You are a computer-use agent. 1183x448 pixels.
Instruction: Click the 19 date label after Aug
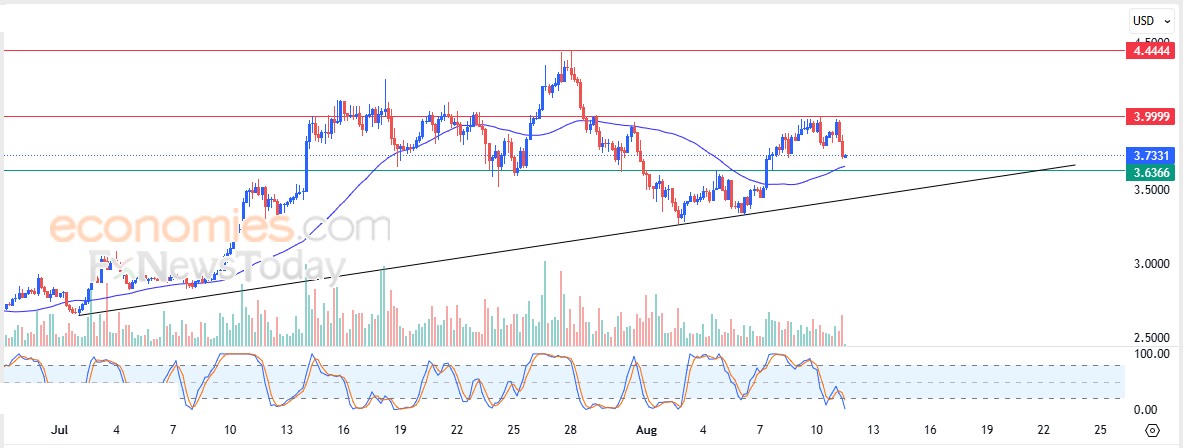pyautogui.click(x=987, y=430)
